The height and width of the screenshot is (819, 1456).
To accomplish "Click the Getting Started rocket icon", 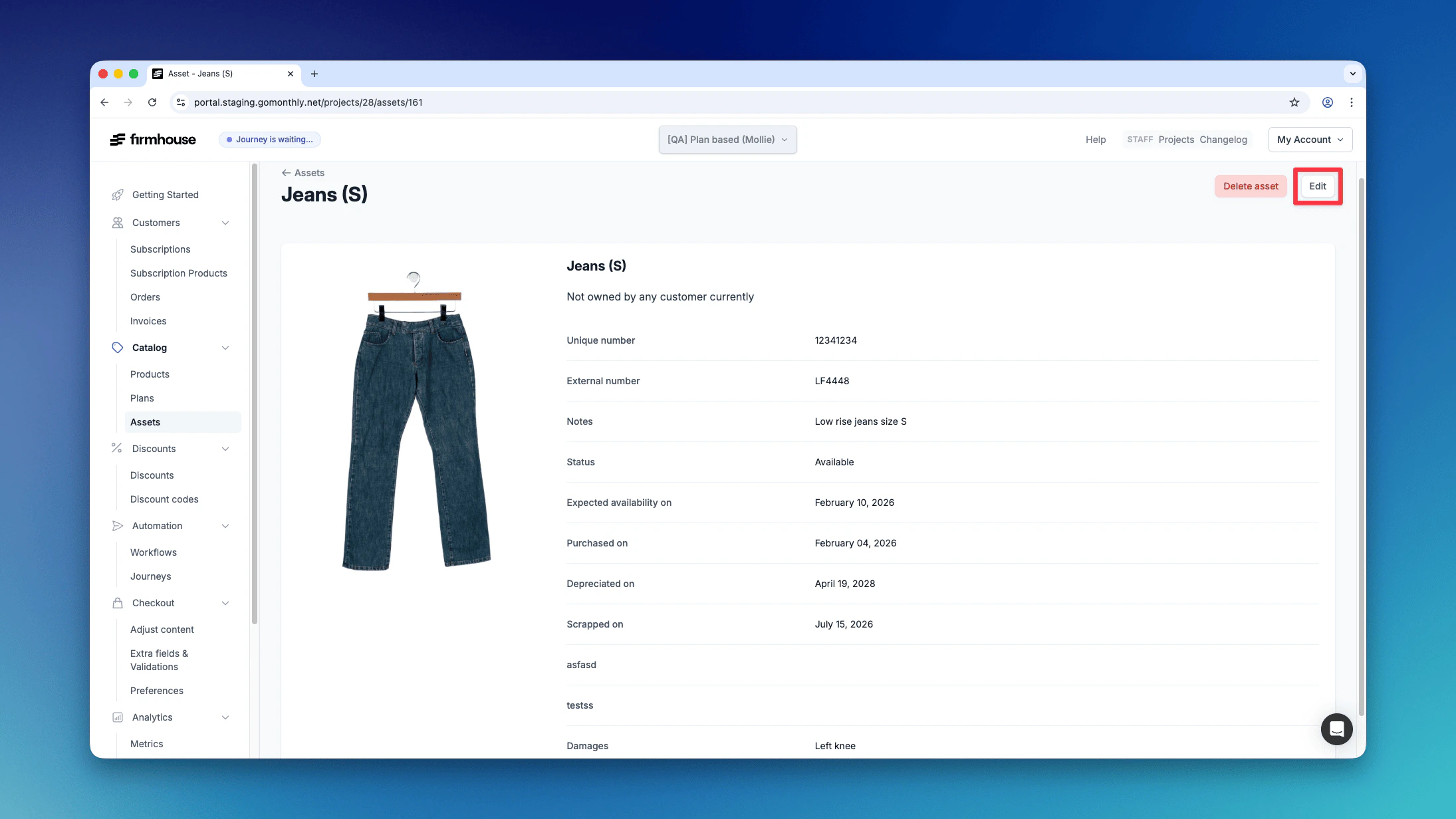I will 118,195.
